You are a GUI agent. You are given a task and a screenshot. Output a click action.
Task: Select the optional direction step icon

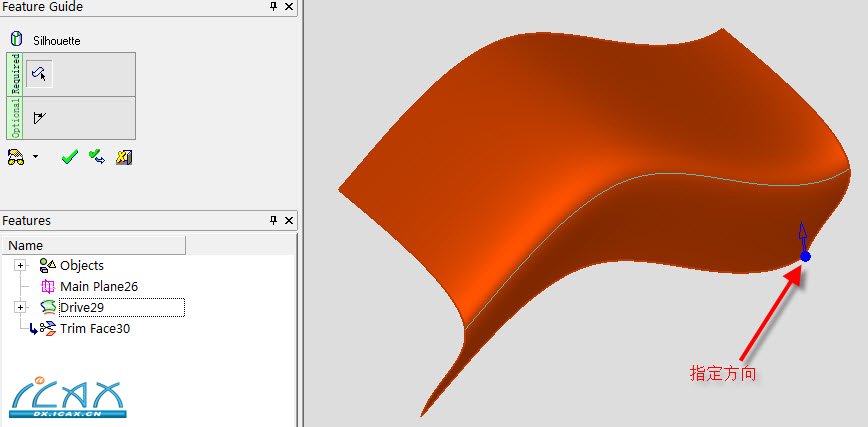tap(39, 117)
